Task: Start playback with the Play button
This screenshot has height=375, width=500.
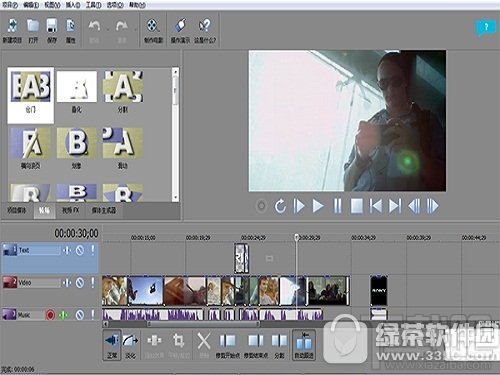Action: [x=318, y=206]
